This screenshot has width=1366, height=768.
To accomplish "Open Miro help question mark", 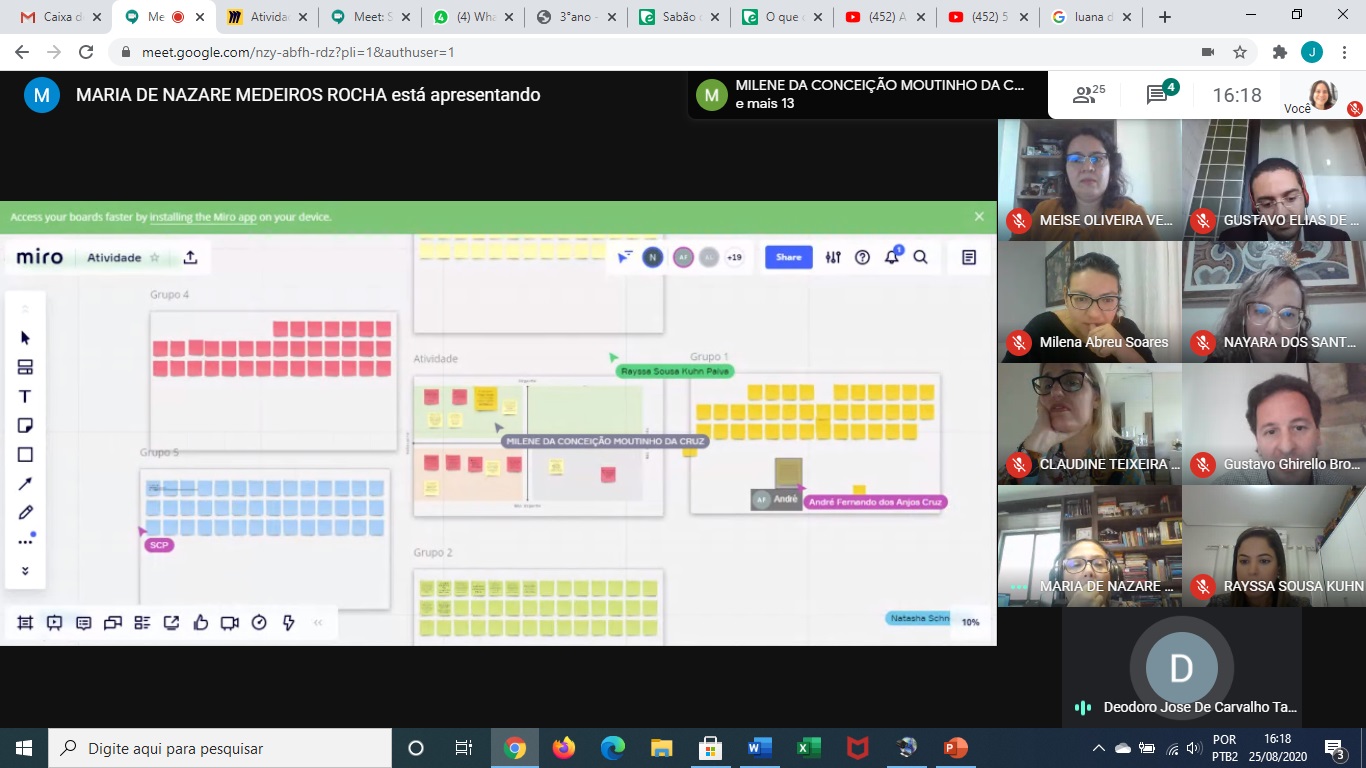I will click(862, 257).
